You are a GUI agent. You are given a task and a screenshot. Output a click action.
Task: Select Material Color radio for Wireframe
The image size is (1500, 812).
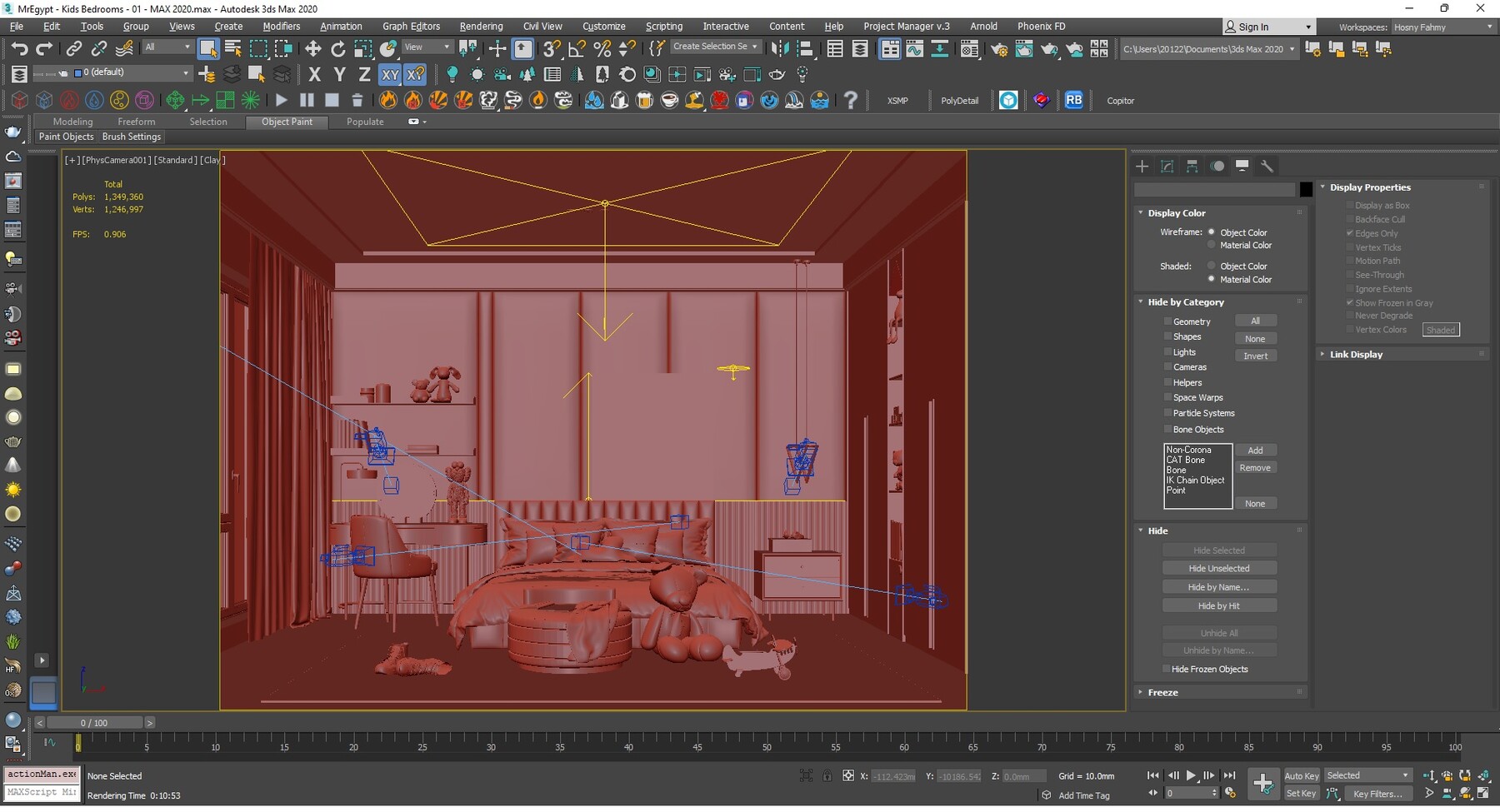point(1212,245)
